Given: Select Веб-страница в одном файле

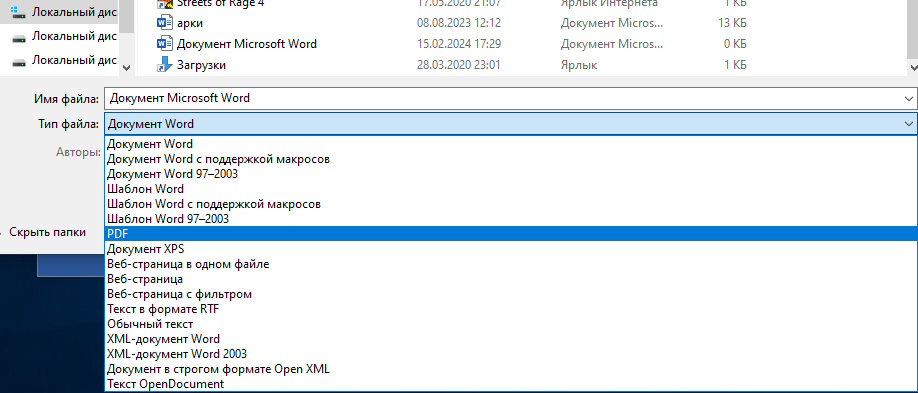Looking at the screenshot, I should click(x=511, y=264).
